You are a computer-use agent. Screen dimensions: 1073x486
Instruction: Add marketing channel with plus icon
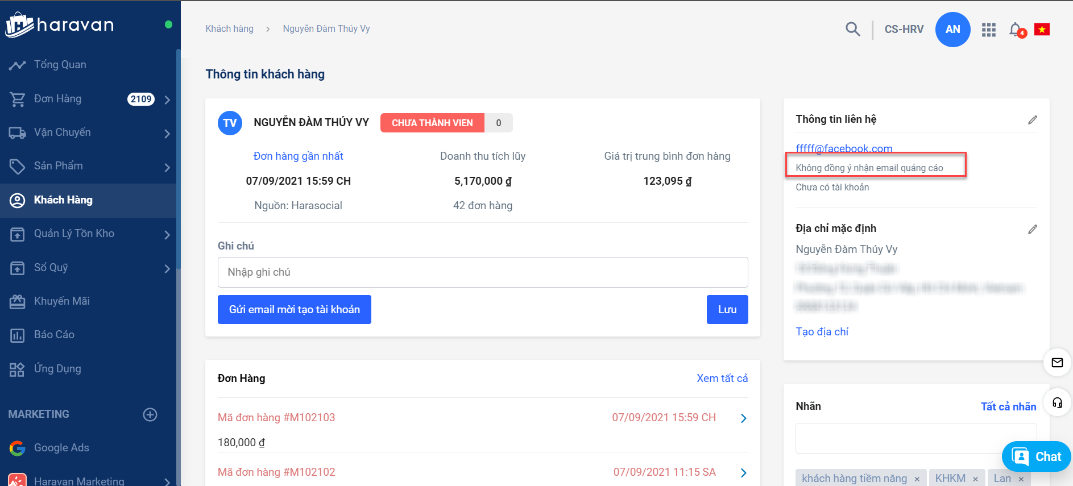pyautogui.click(x=150, y=414)
